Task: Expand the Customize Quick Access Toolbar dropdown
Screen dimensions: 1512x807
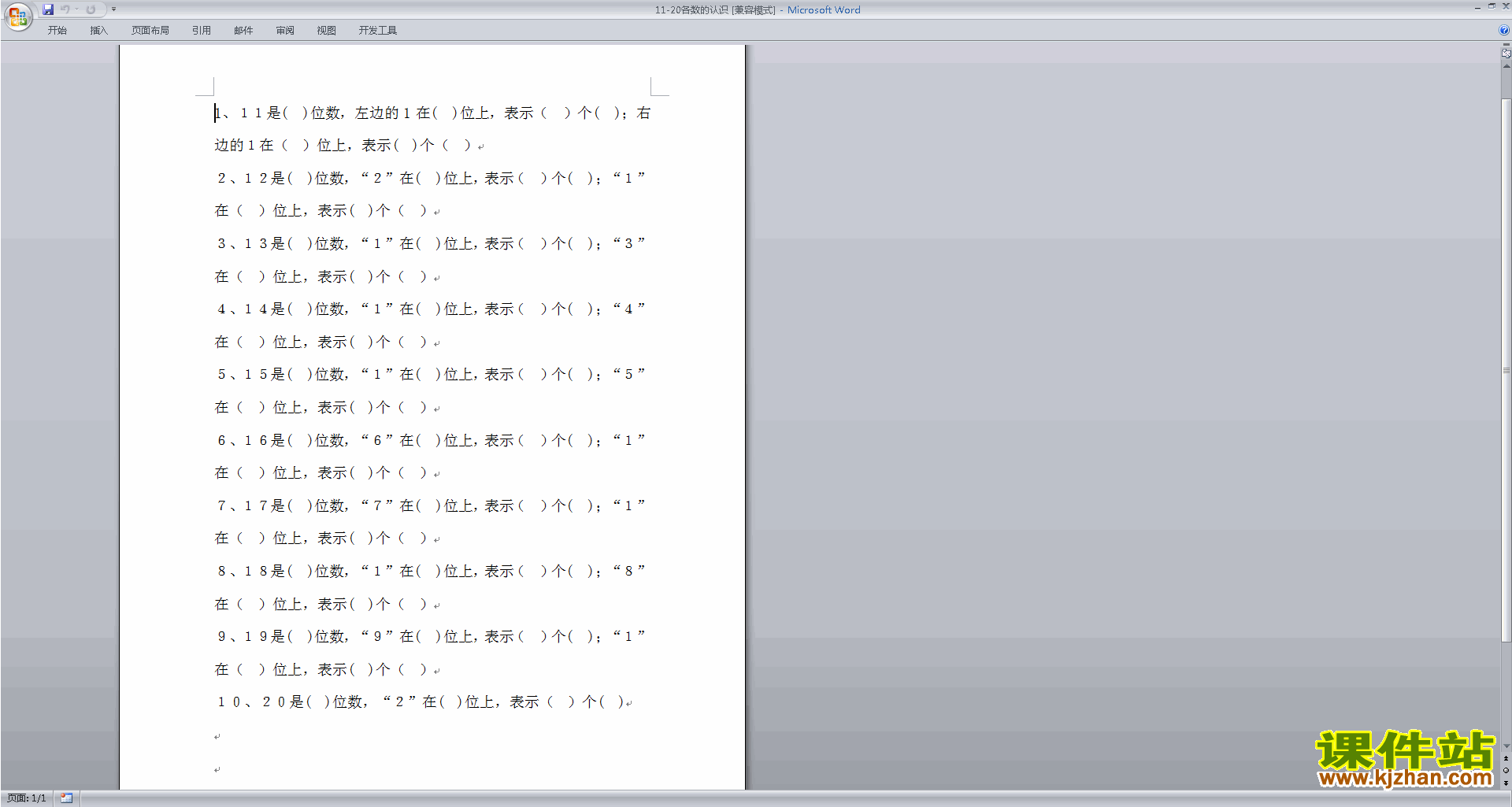Action: click(x=113, y=9)
